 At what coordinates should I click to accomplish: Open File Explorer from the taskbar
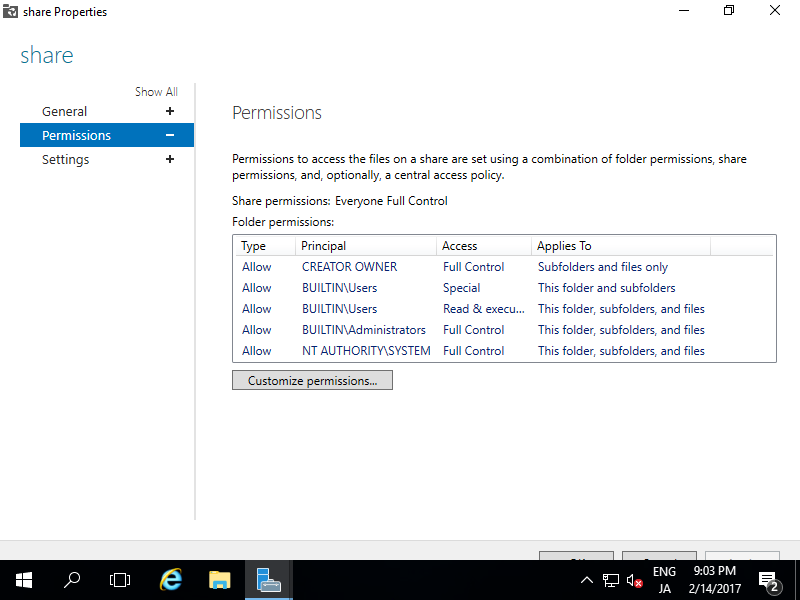click(x=219, y=580)
